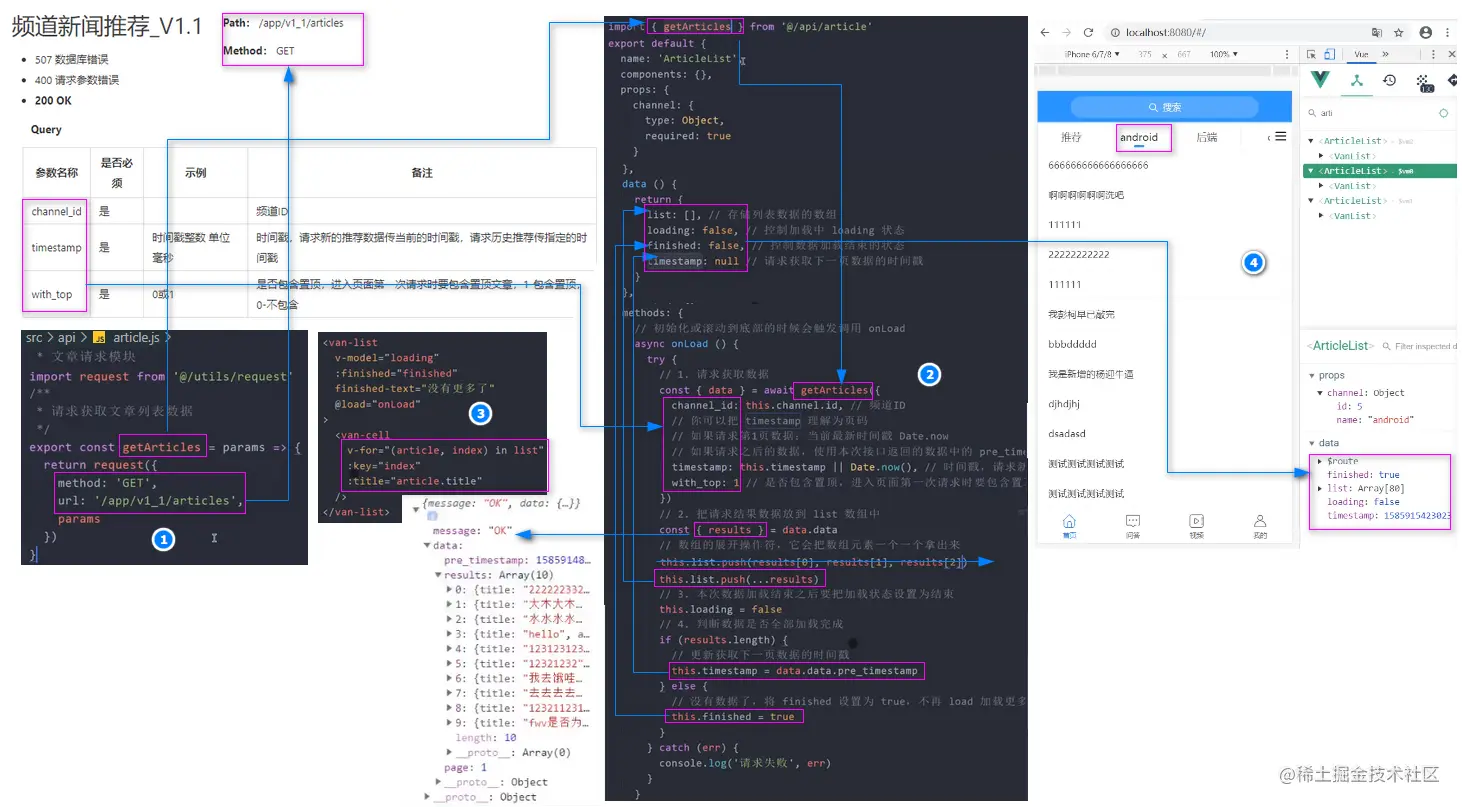Image resolution: width=1462 pixels, height=807 pixels.
Task: Collapse the first ArticleList tree node
Action: (1311, 141)
